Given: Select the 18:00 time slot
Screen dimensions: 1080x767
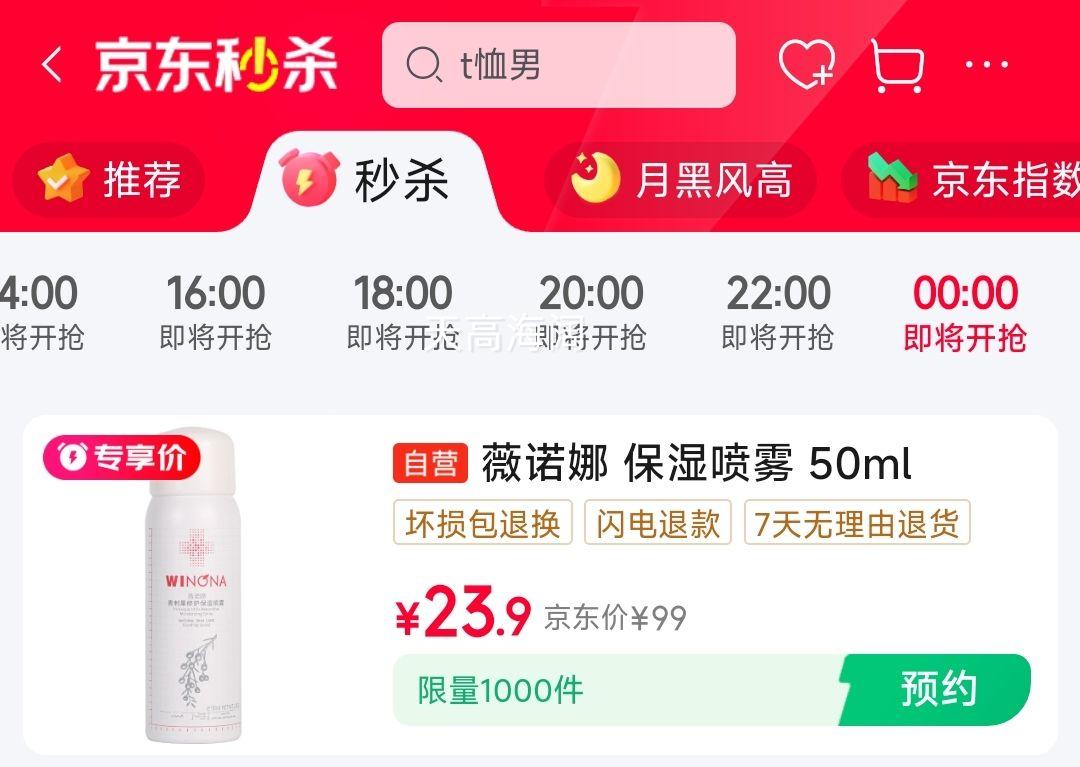Looking at the screenshot, I should pyautogui.click(x=403, y=312).
